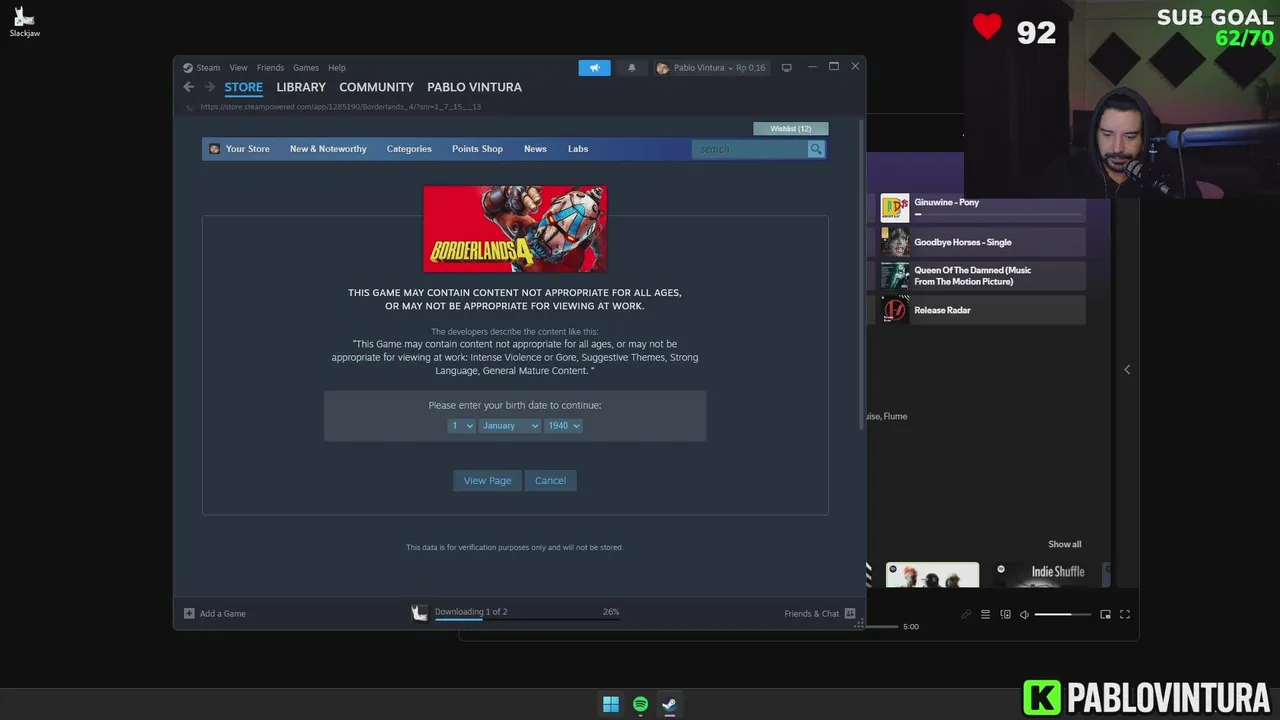
Task: Click the Steam store page scrollbar
Action: click(x=861, y=275)
